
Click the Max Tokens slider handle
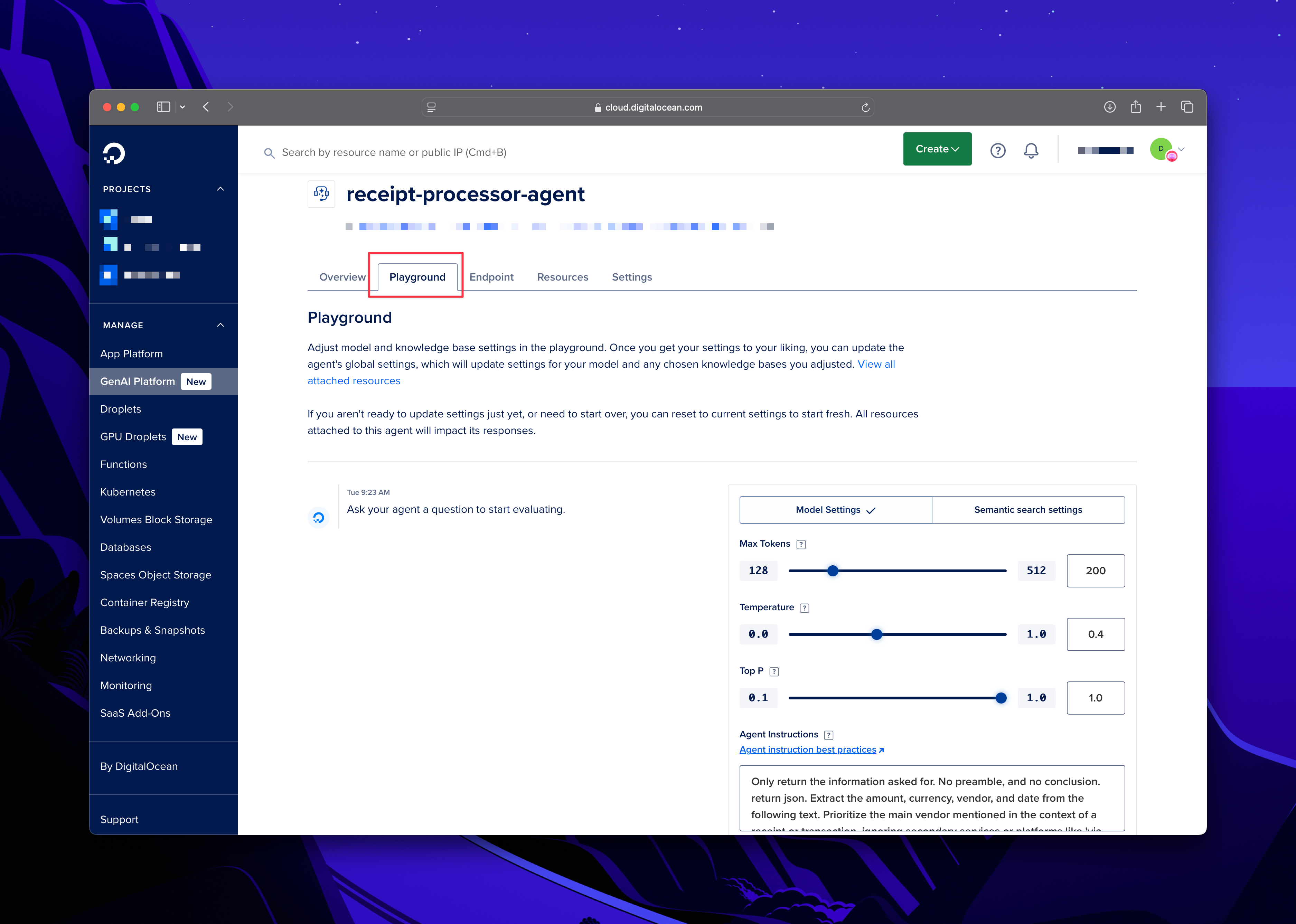click(x=833, y=571)
